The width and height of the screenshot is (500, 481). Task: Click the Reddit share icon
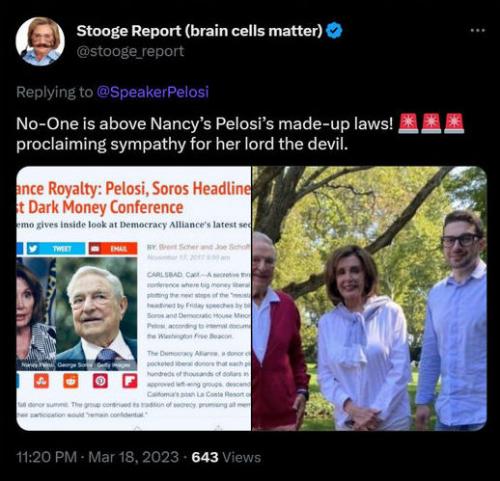[x=71, y=381]
